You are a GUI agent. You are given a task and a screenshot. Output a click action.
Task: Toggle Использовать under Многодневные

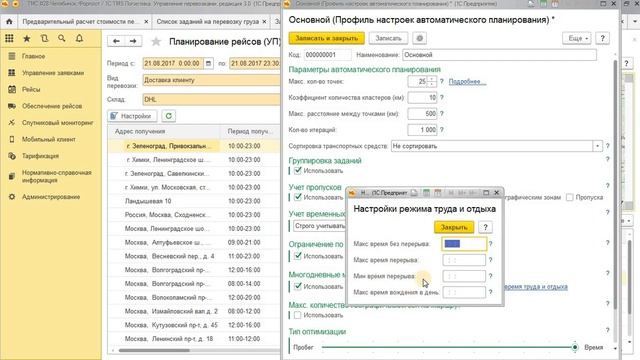pos(298,286)
